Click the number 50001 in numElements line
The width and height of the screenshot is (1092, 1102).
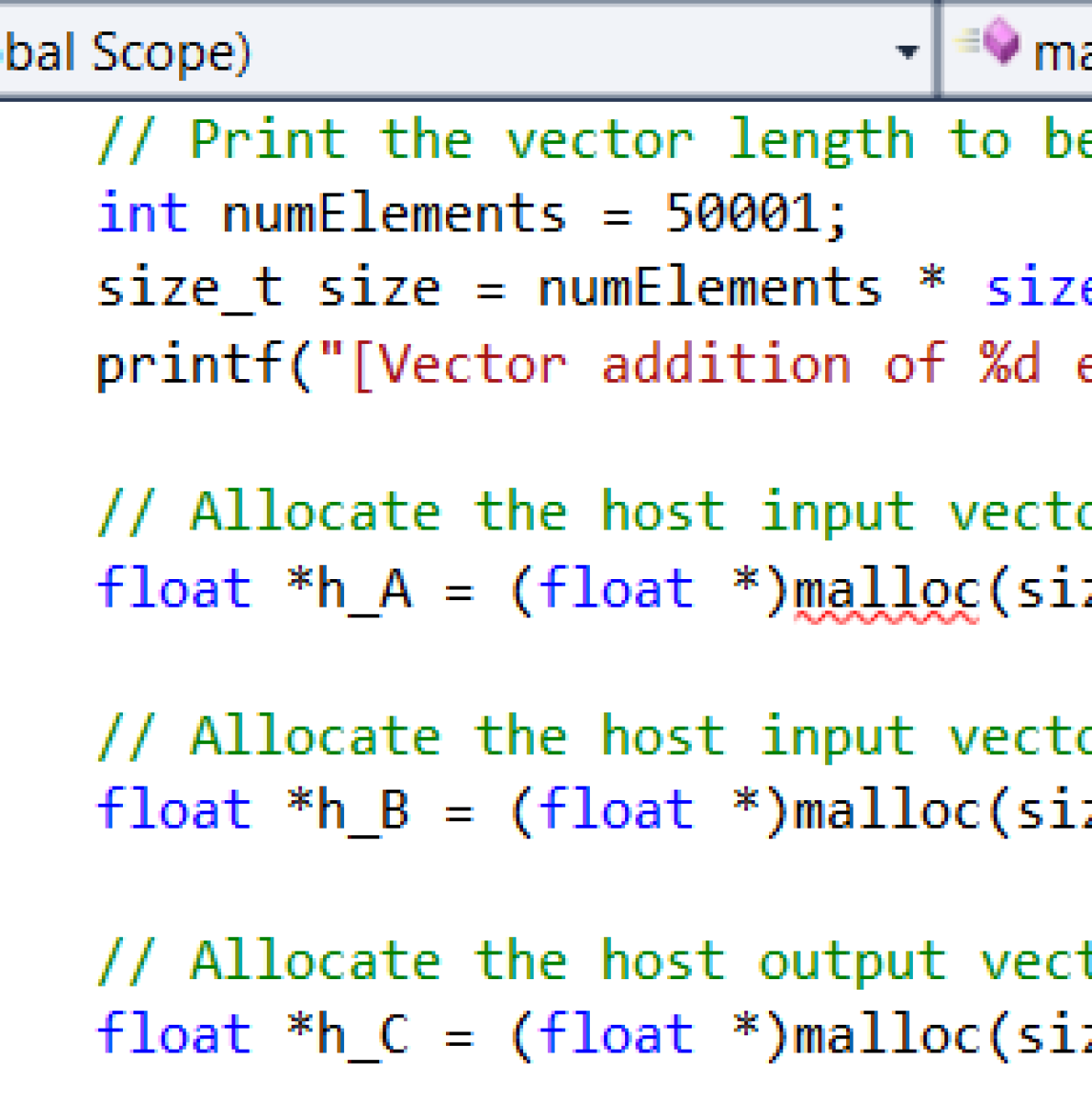741,213
